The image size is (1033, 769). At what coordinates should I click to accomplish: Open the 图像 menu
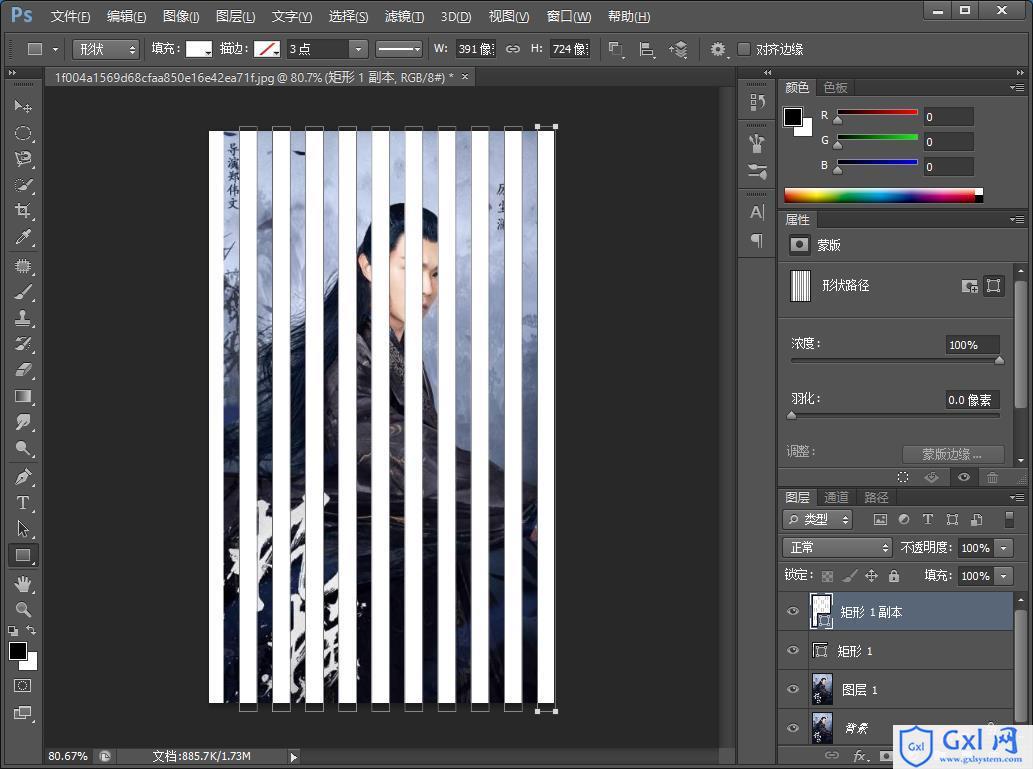tap(181, 16)
